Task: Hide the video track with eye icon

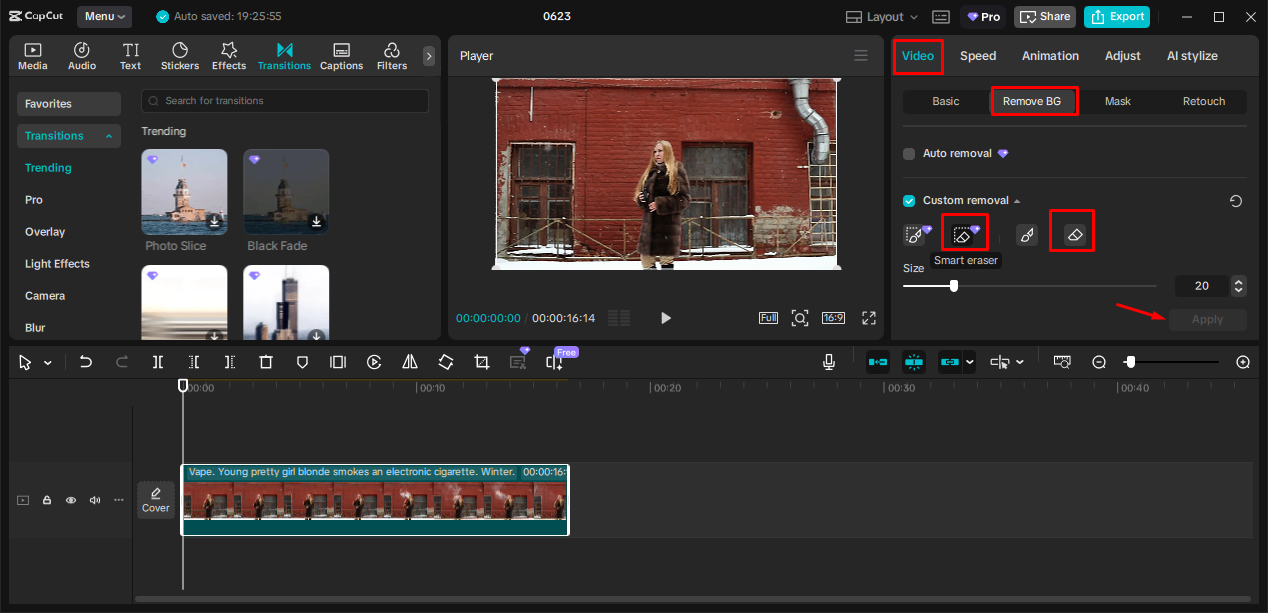Action: pyautogui.click(x=71, y=500)
